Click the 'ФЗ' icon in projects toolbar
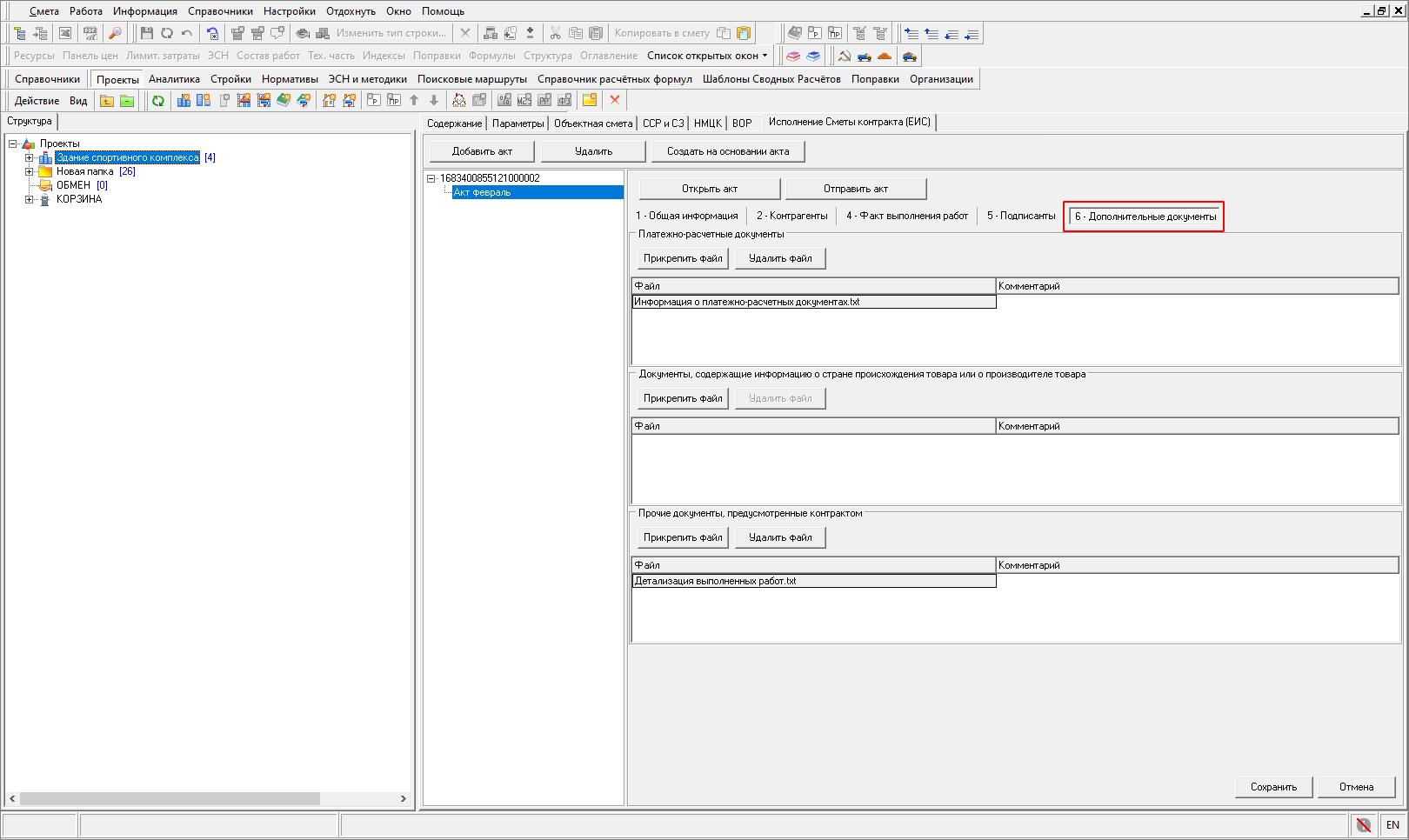This screenshot has height=840, width=1409. (564, 101)
